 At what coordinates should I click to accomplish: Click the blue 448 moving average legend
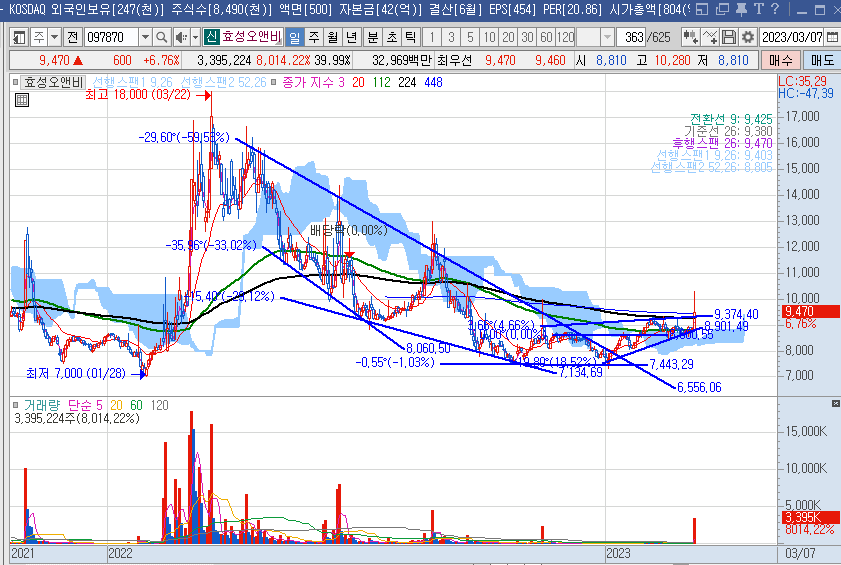pyautogui.click(x=433, y=83)
